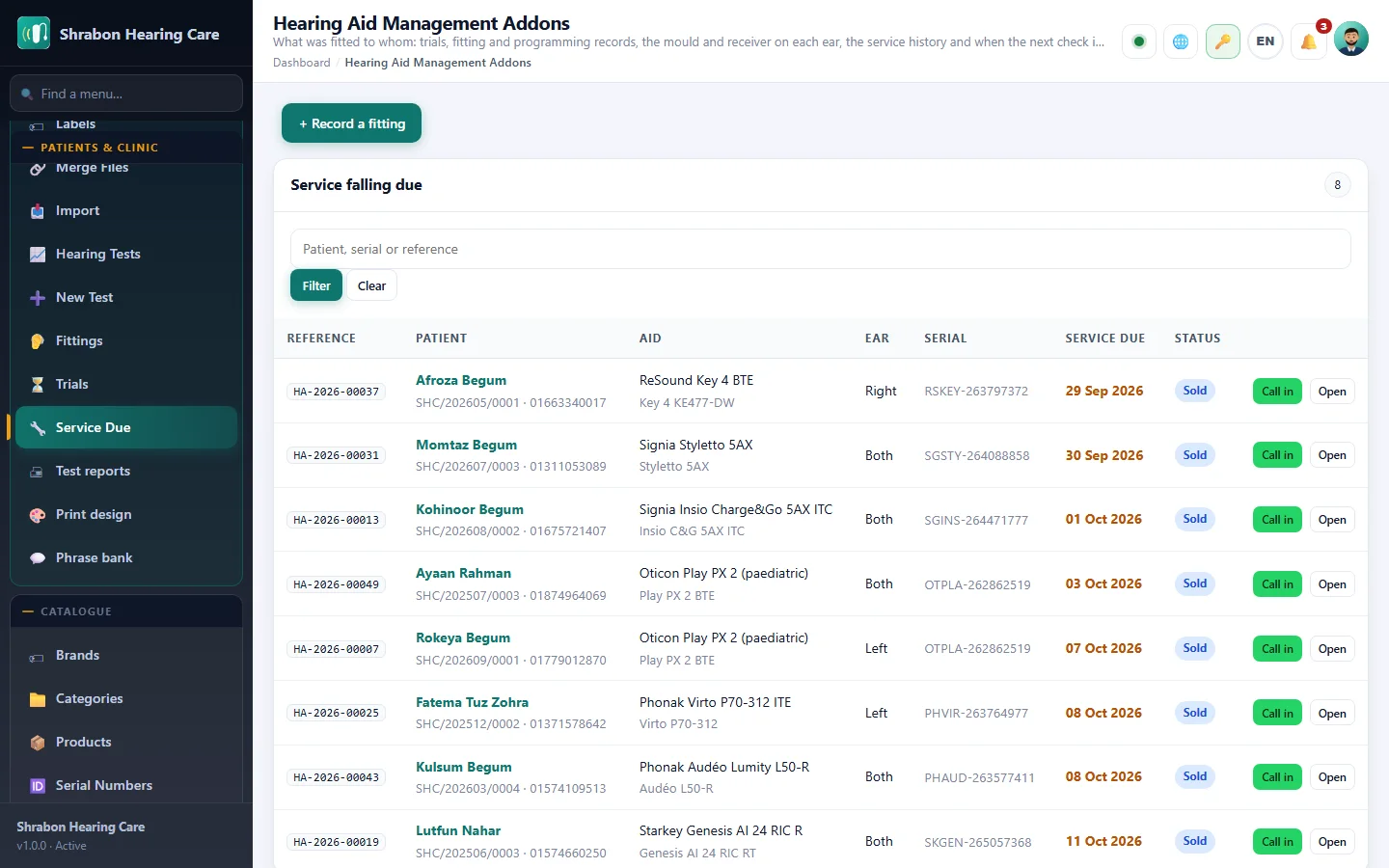Collapse the Catalogue section header
The height and width of the screenshot is (868, 1389).
click(126, 611)
